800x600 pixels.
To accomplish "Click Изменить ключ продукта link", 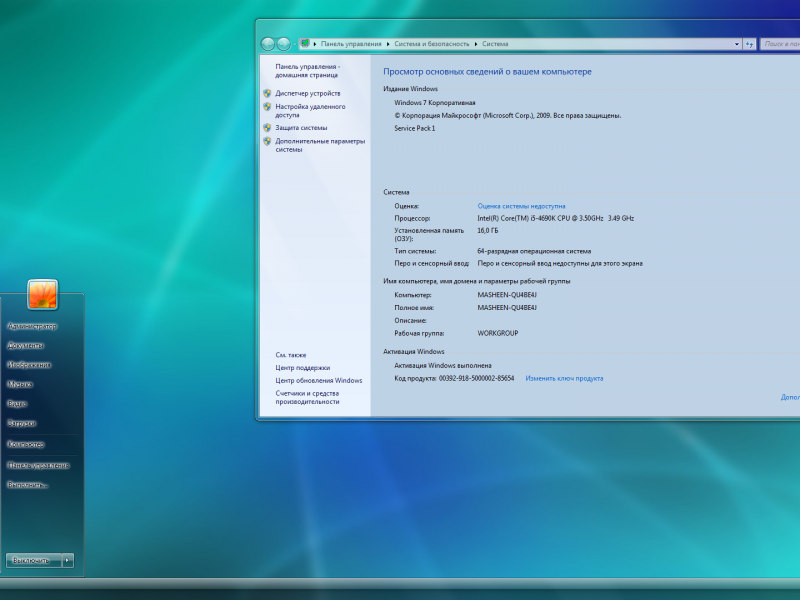I will (x=564, y=379).
